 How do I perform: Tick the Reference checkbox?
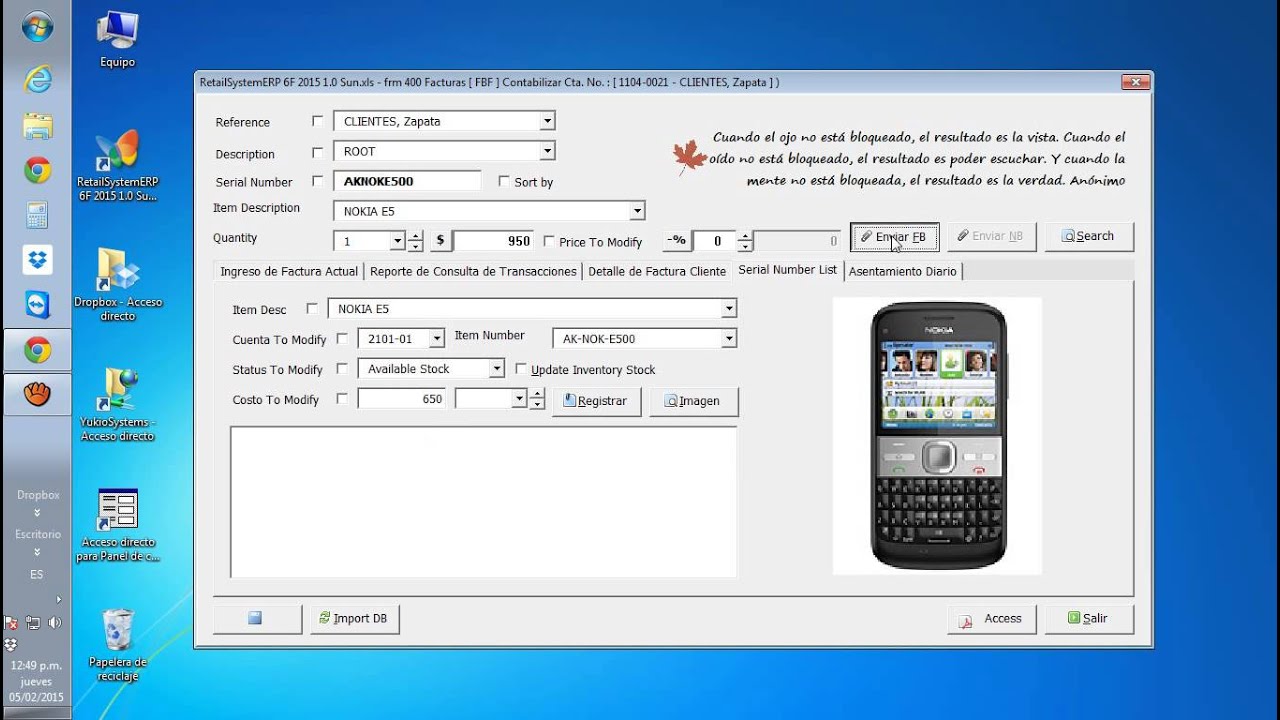click(x=318, y=121)
